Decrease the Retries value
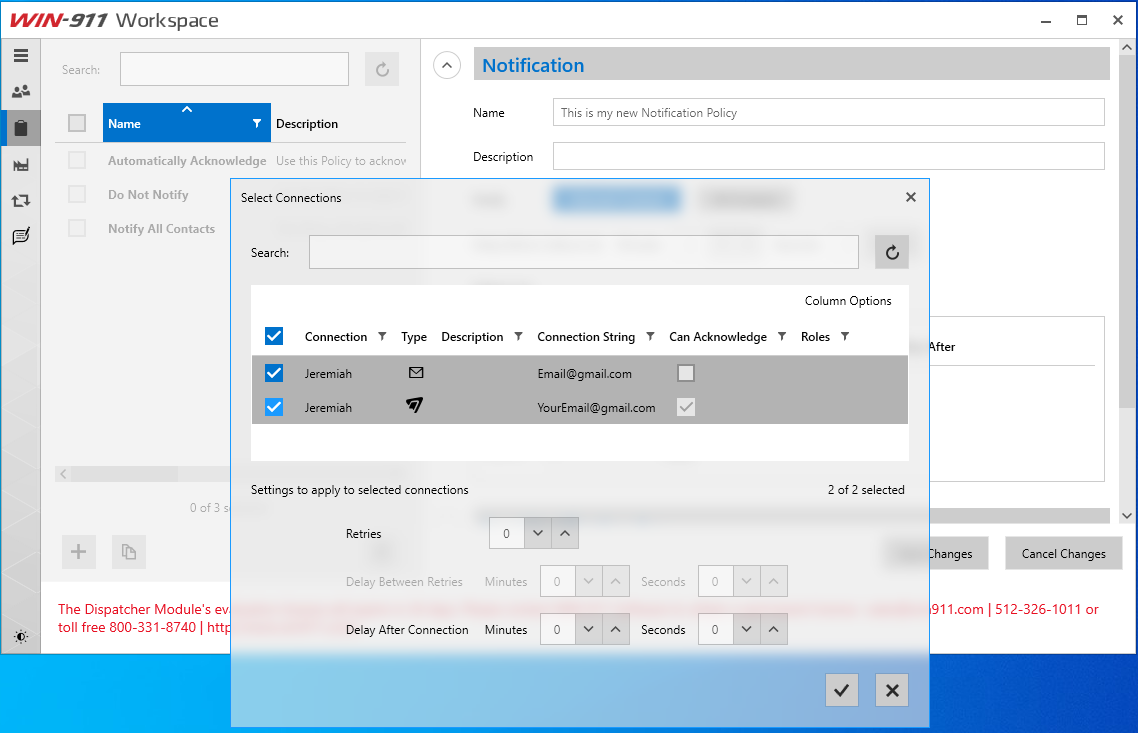Screen dimensions: 1138x733 [x=538, y=533]
